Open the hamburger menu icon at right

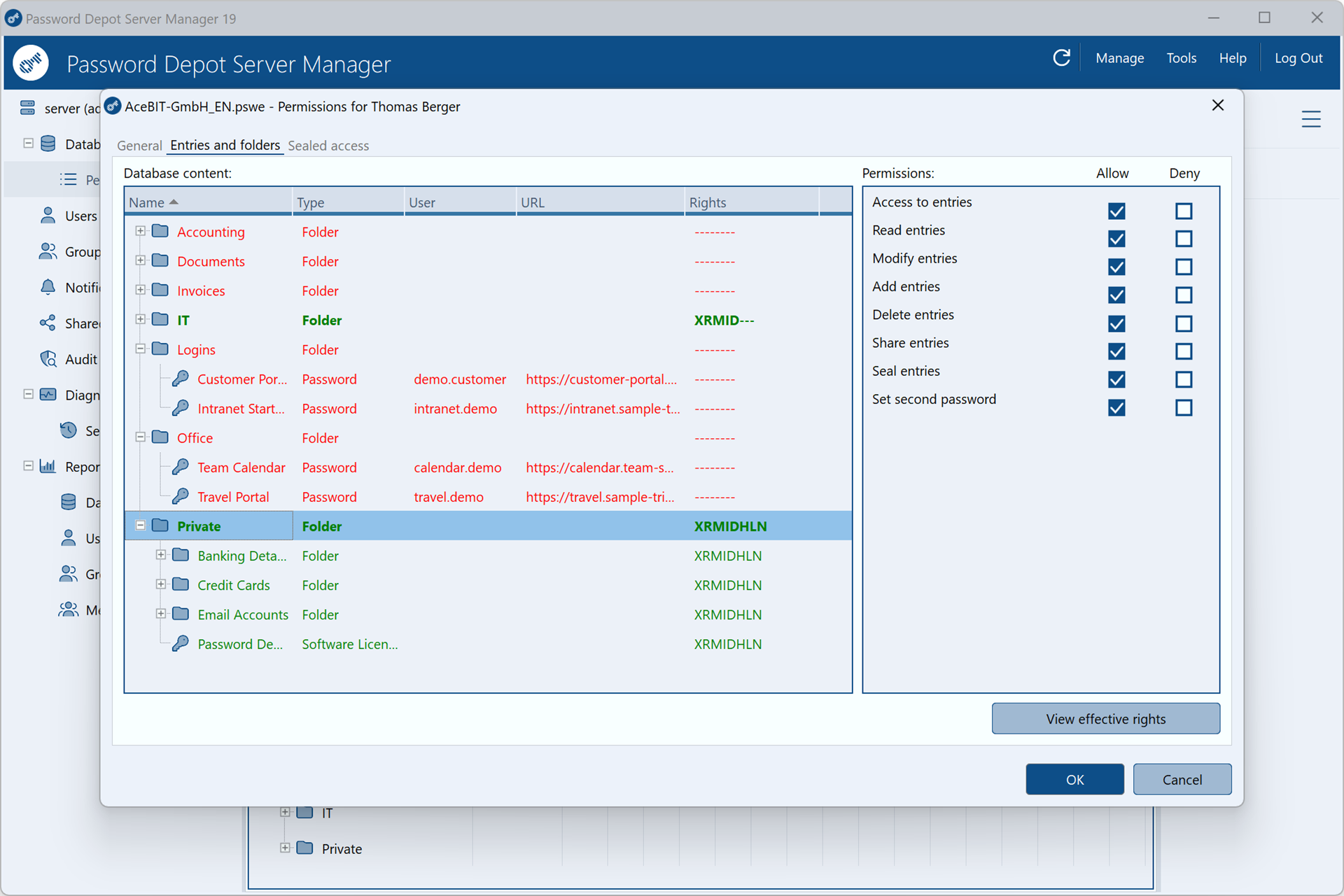click(x=1310, y=119)
